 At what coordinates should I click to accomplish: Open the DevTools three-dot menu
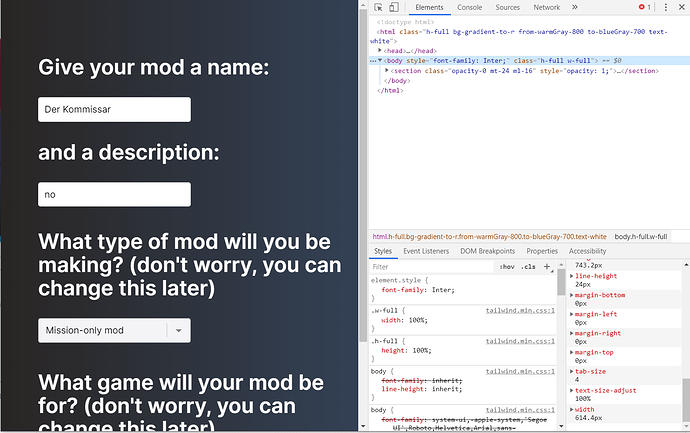[x=665, y=7]
